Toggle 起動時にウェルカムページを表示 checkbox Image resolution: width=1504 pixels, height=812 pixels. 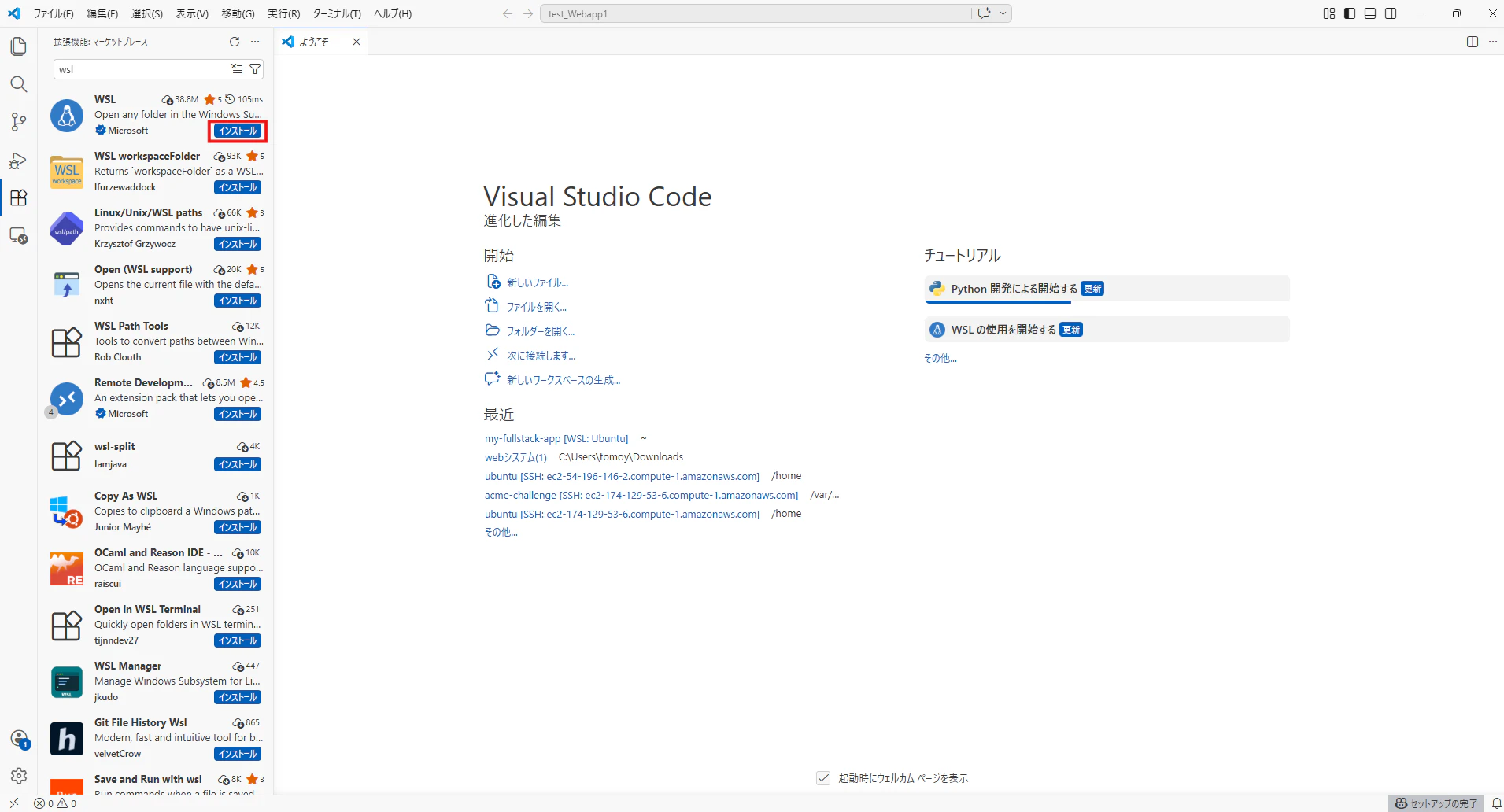[x=823, y=778]
